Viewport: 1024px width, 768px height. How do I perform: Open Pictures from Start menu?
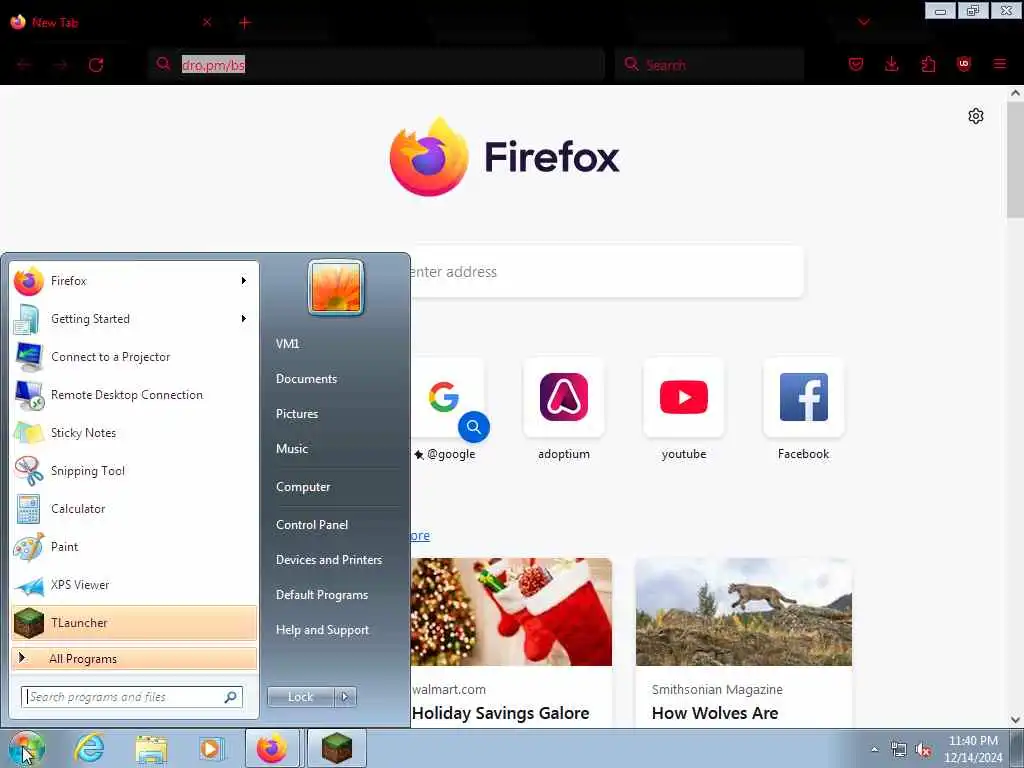click(x=297, y=413)
